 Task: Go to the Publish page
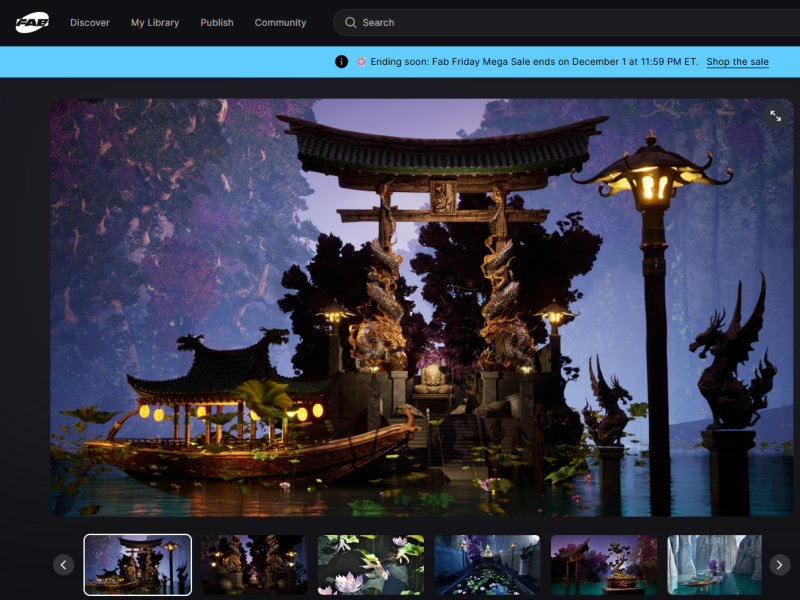217,22
